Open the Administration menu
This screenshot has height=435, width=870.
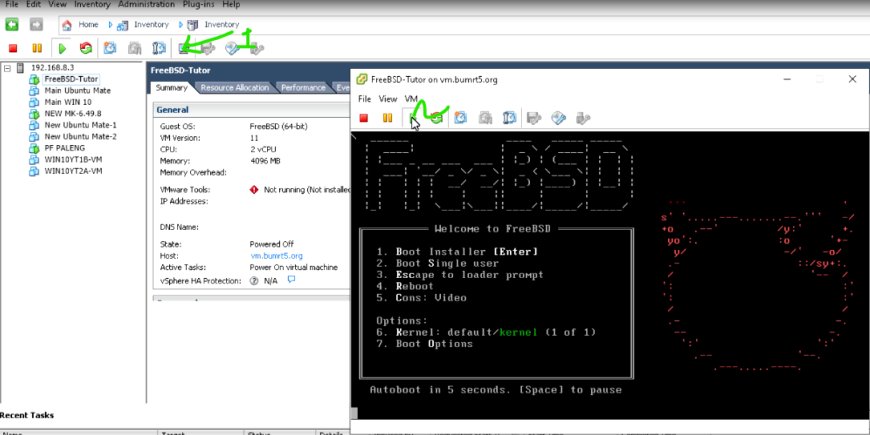(x=146, y=4)
